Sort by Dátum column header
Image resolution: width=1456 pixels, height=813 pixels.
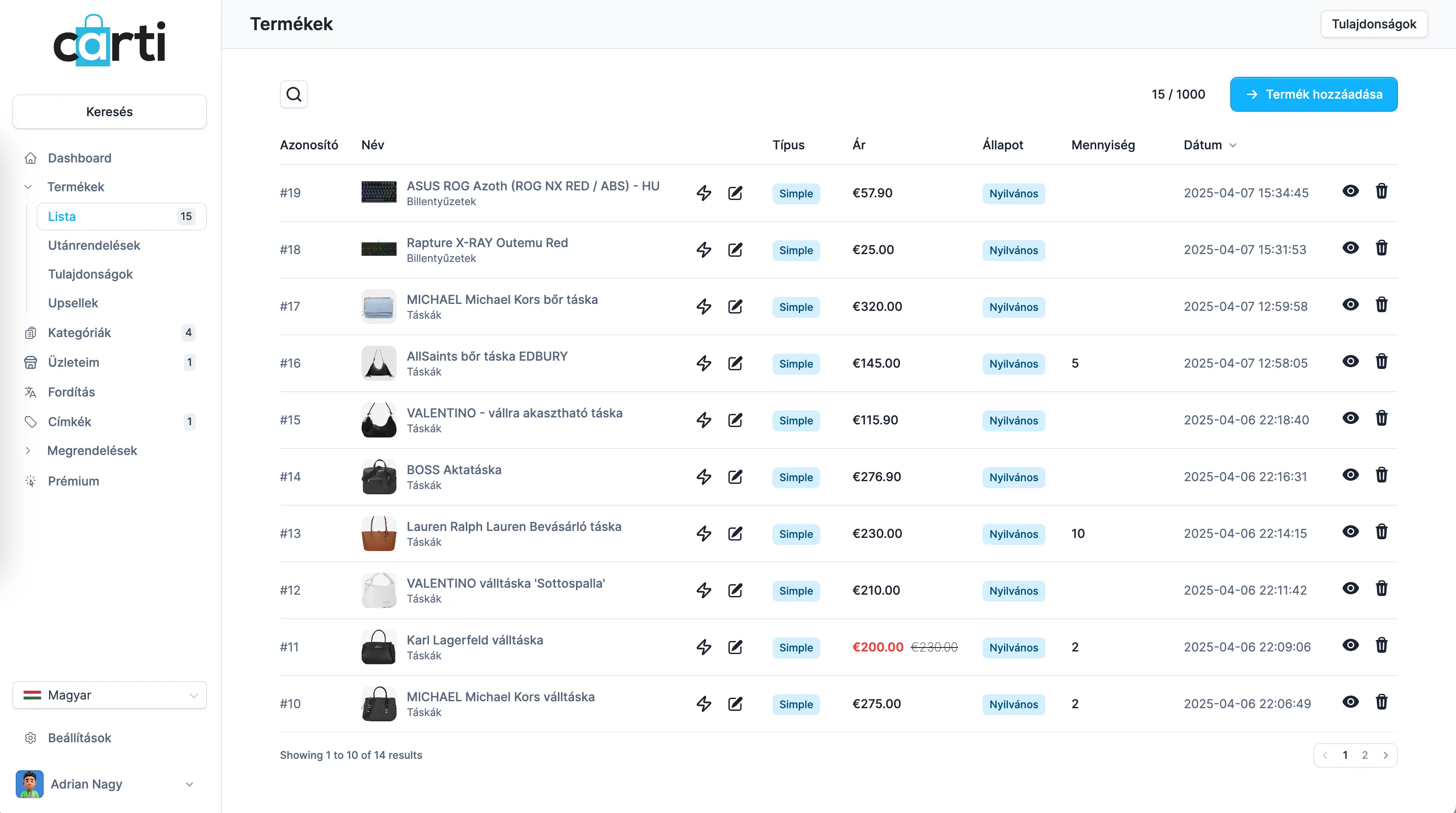coord(1210,145)
